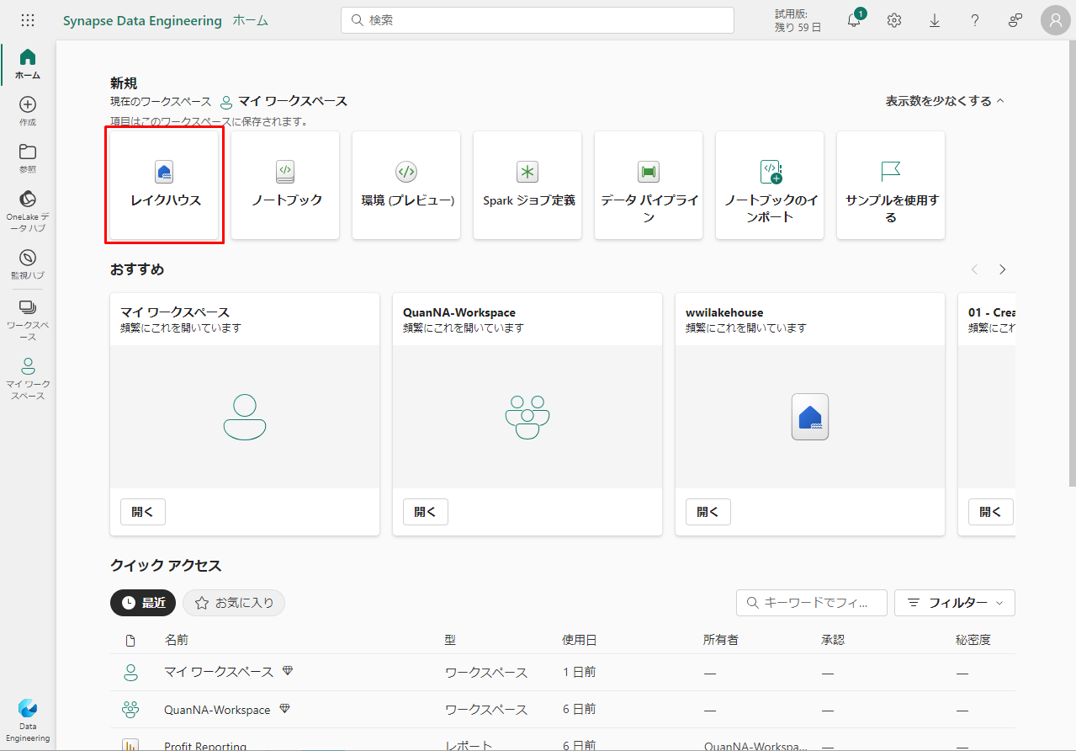Open the Data Engineering experience switcher
The height and width of the screenshot is (751, 1076).
27,721
